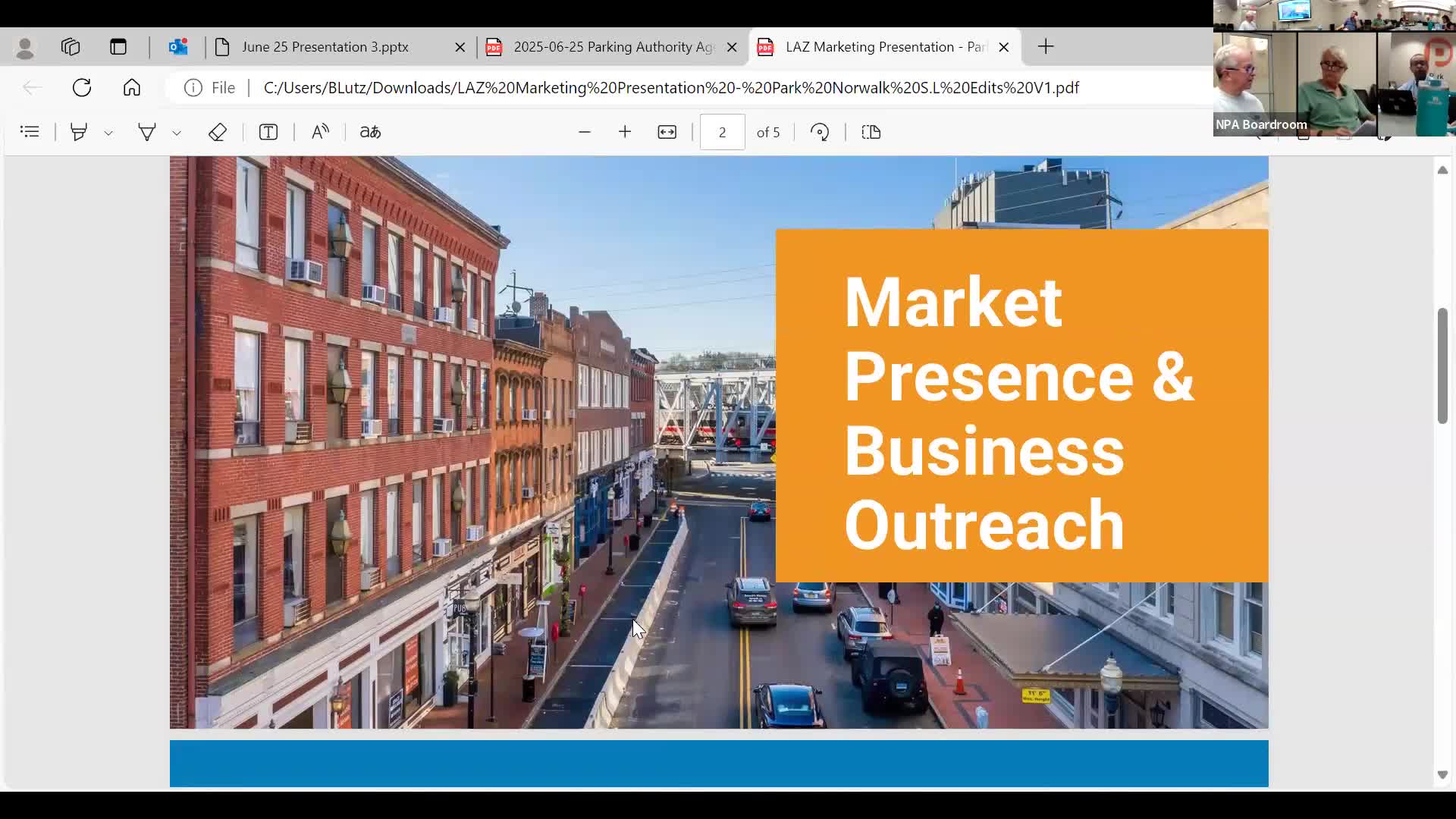Open the table of contents panel
Viewport: 1456px width, 819px height.
tap(30, 132)
